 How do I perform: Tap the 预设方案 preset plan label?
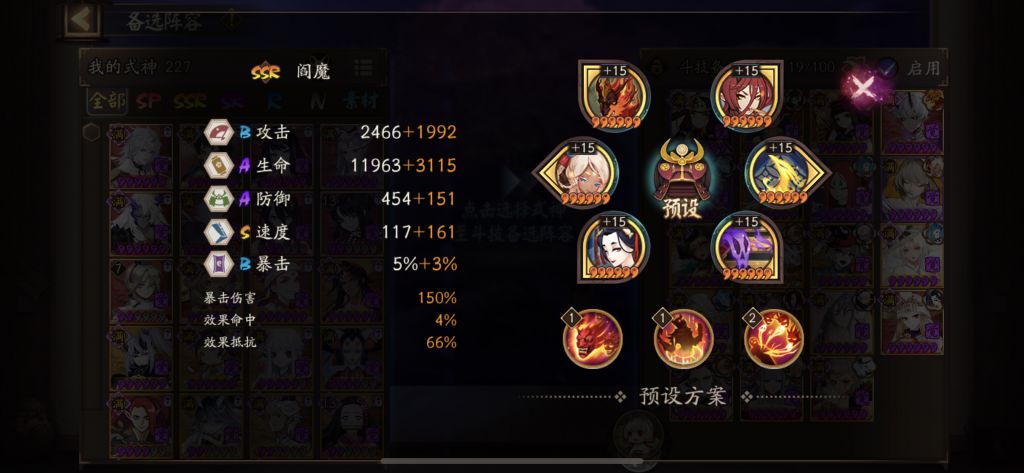click(682, 396)
